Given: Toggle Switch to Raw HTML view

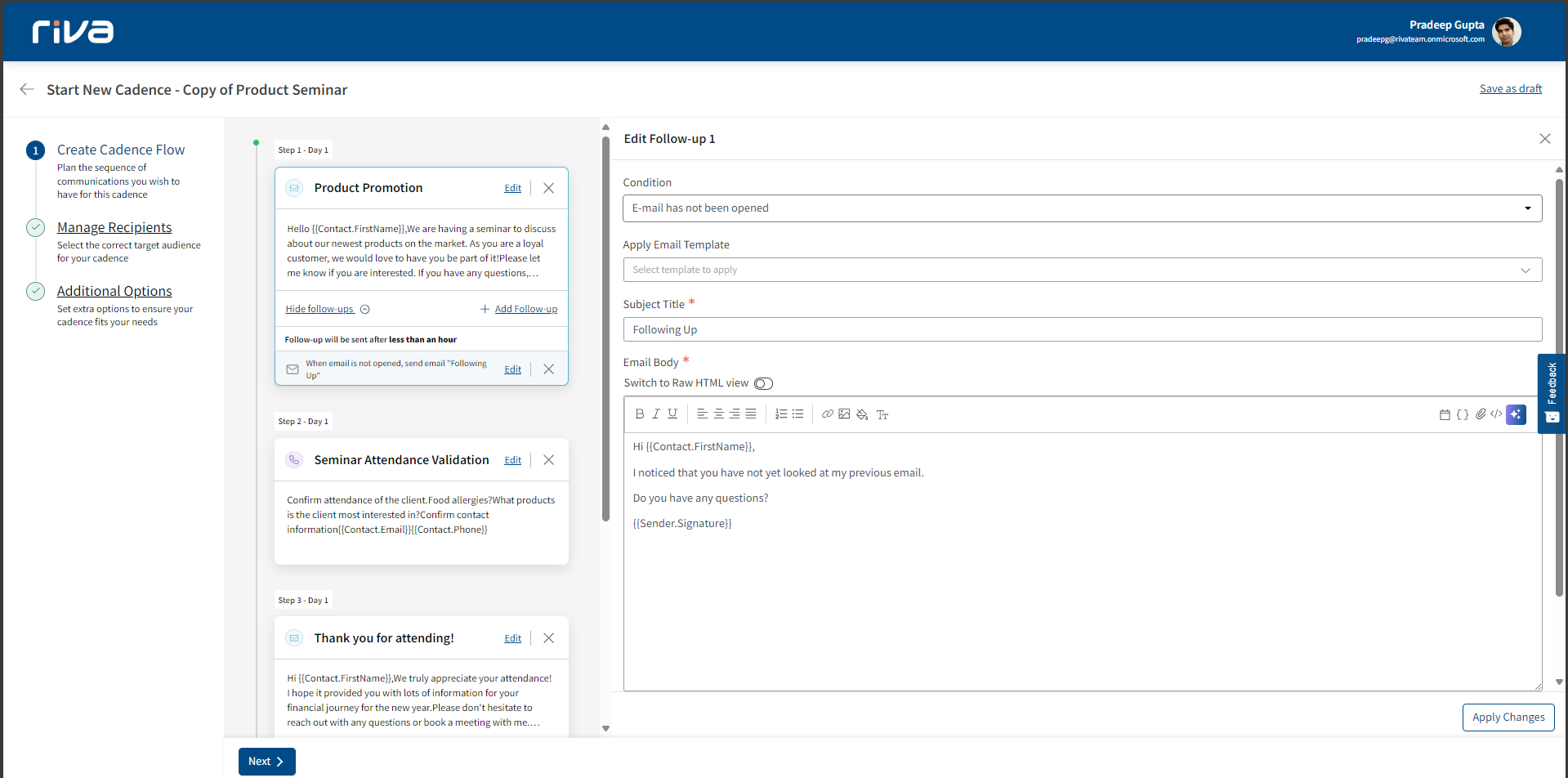Looking at the screenshot, I should coord(763,383).
